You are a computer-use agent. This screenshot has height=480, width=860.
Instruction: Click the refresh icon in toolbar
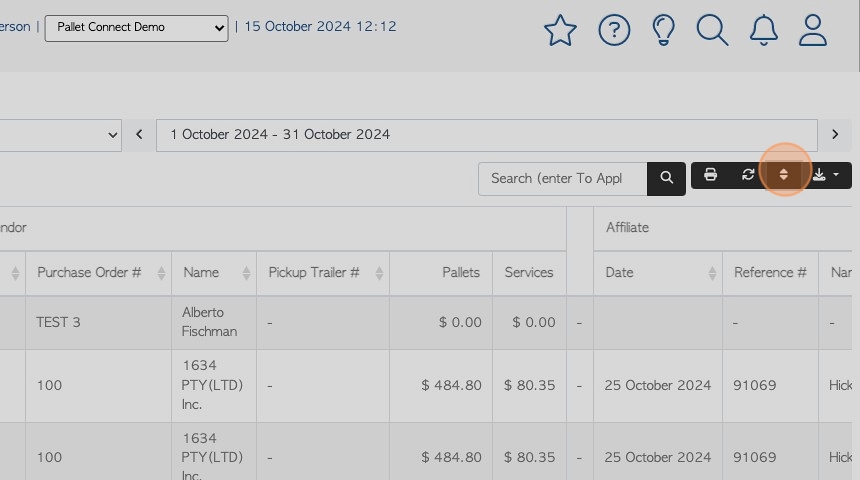748,175
